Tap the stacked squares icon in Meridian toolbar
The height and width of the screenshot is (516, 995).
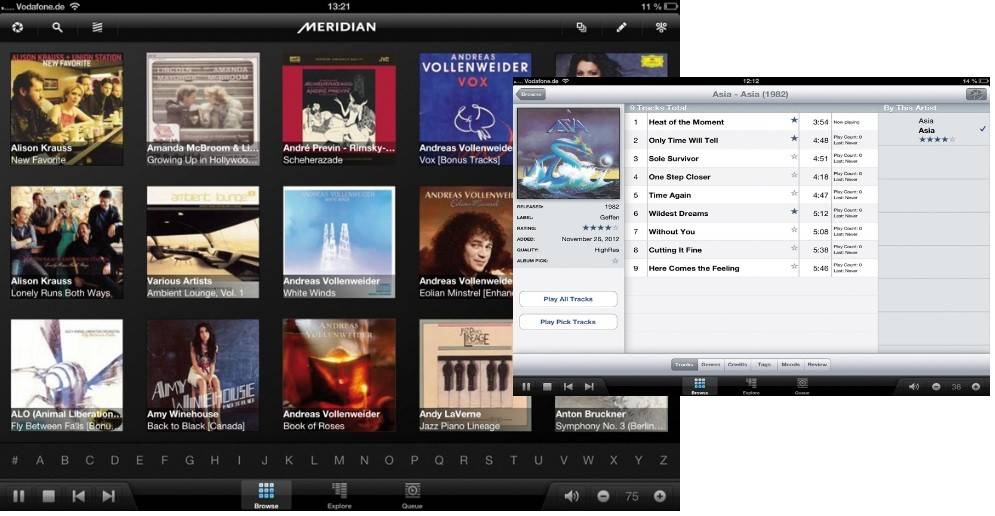[581, 27]
